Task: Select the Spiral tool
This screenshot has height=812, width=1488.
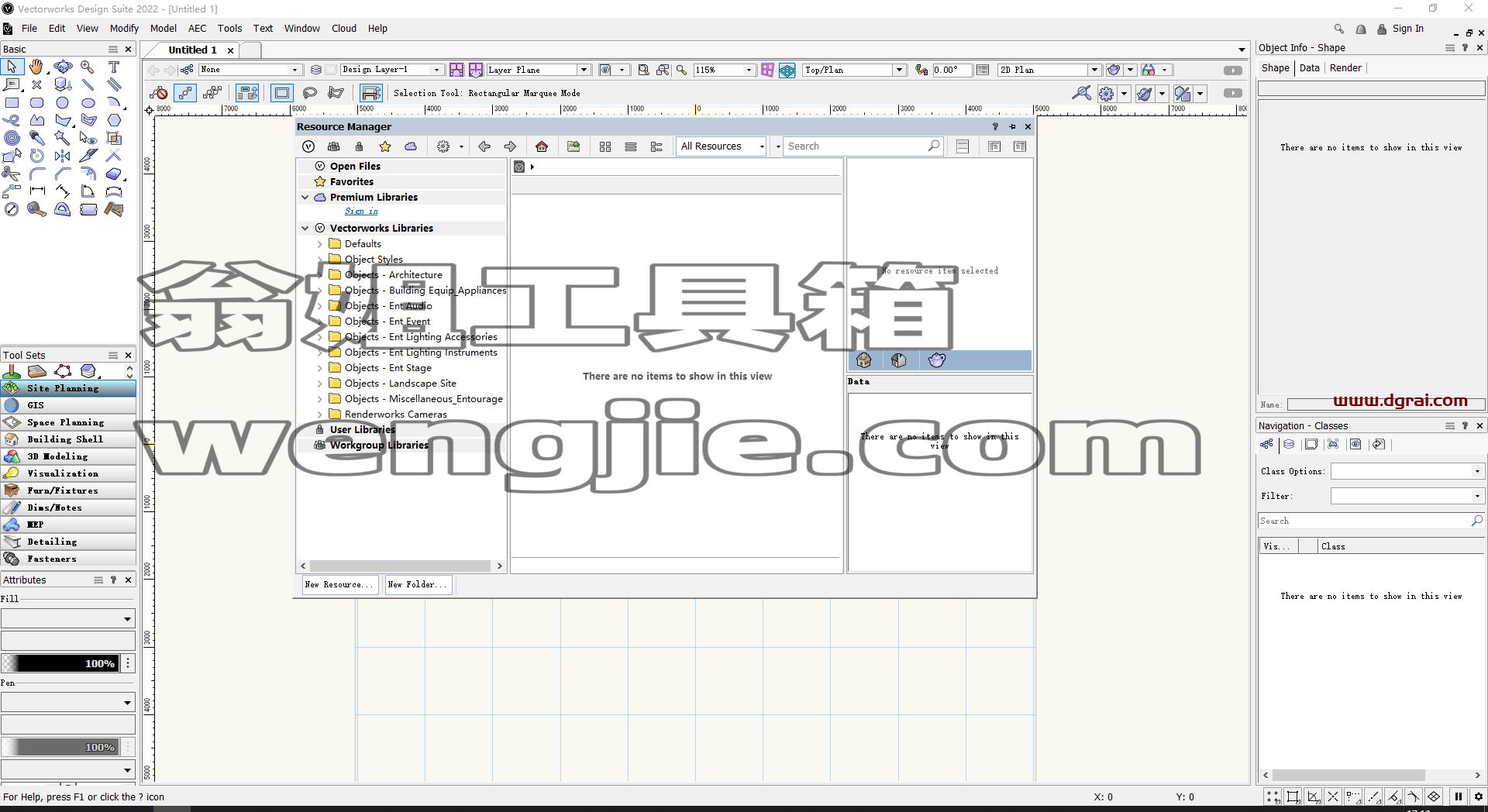Action: pos(12,138)
